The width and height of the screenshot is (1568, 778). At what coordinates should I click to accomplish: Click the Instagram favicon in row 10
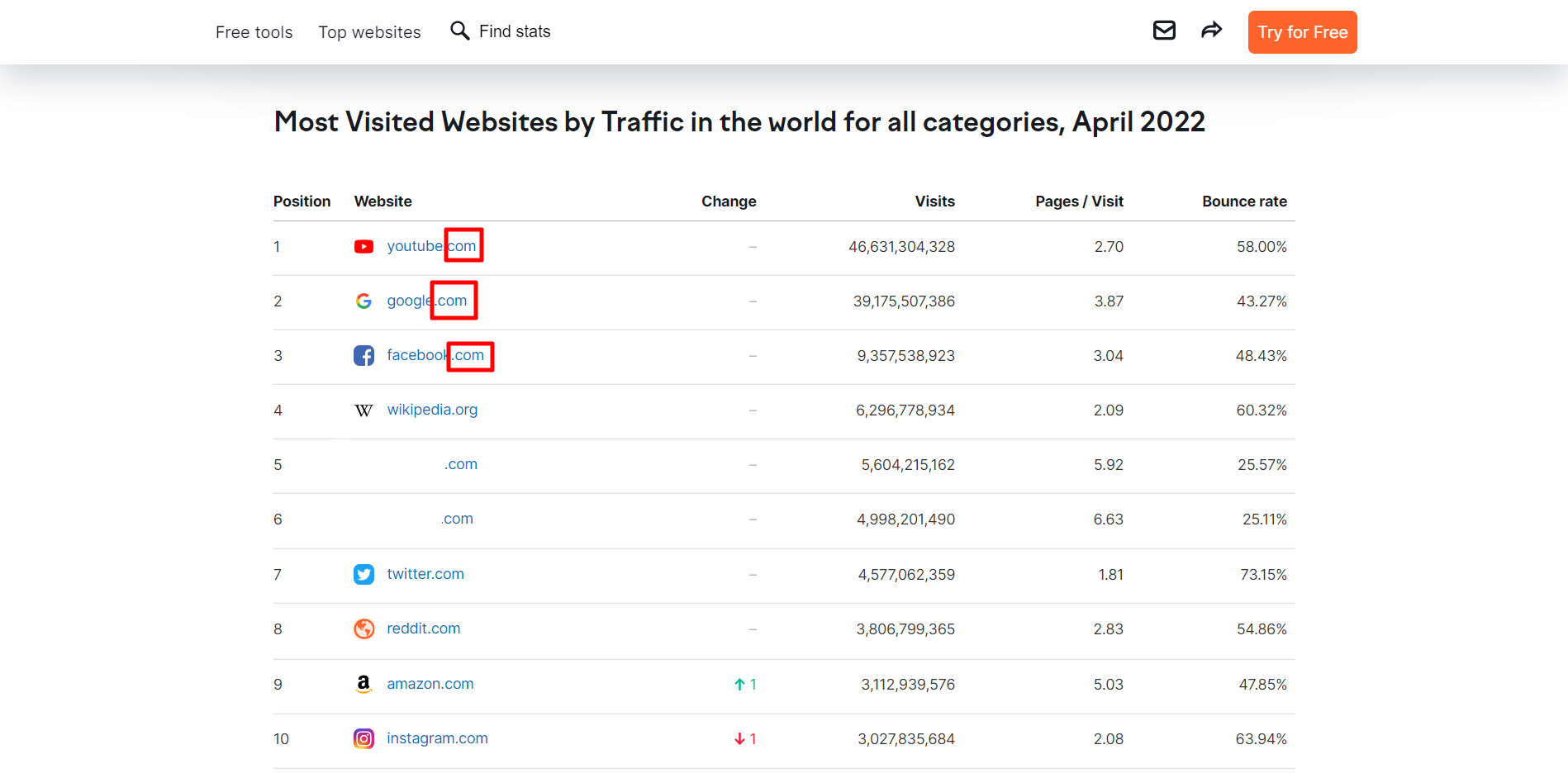pos(363,738)
